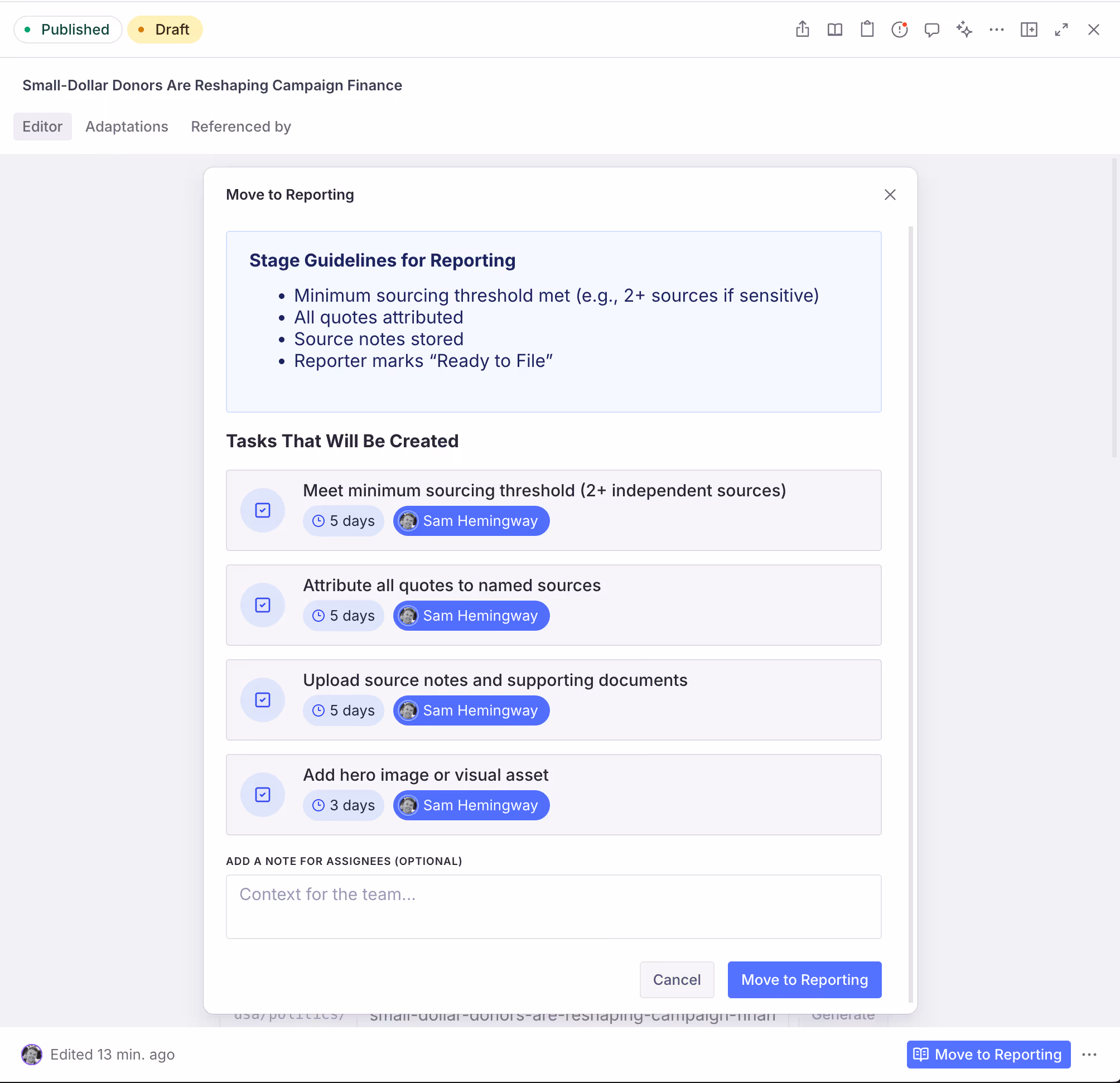The image size is (1120, 1083).
Task: Click the note for assignees text field
Action: click(553, 907)
